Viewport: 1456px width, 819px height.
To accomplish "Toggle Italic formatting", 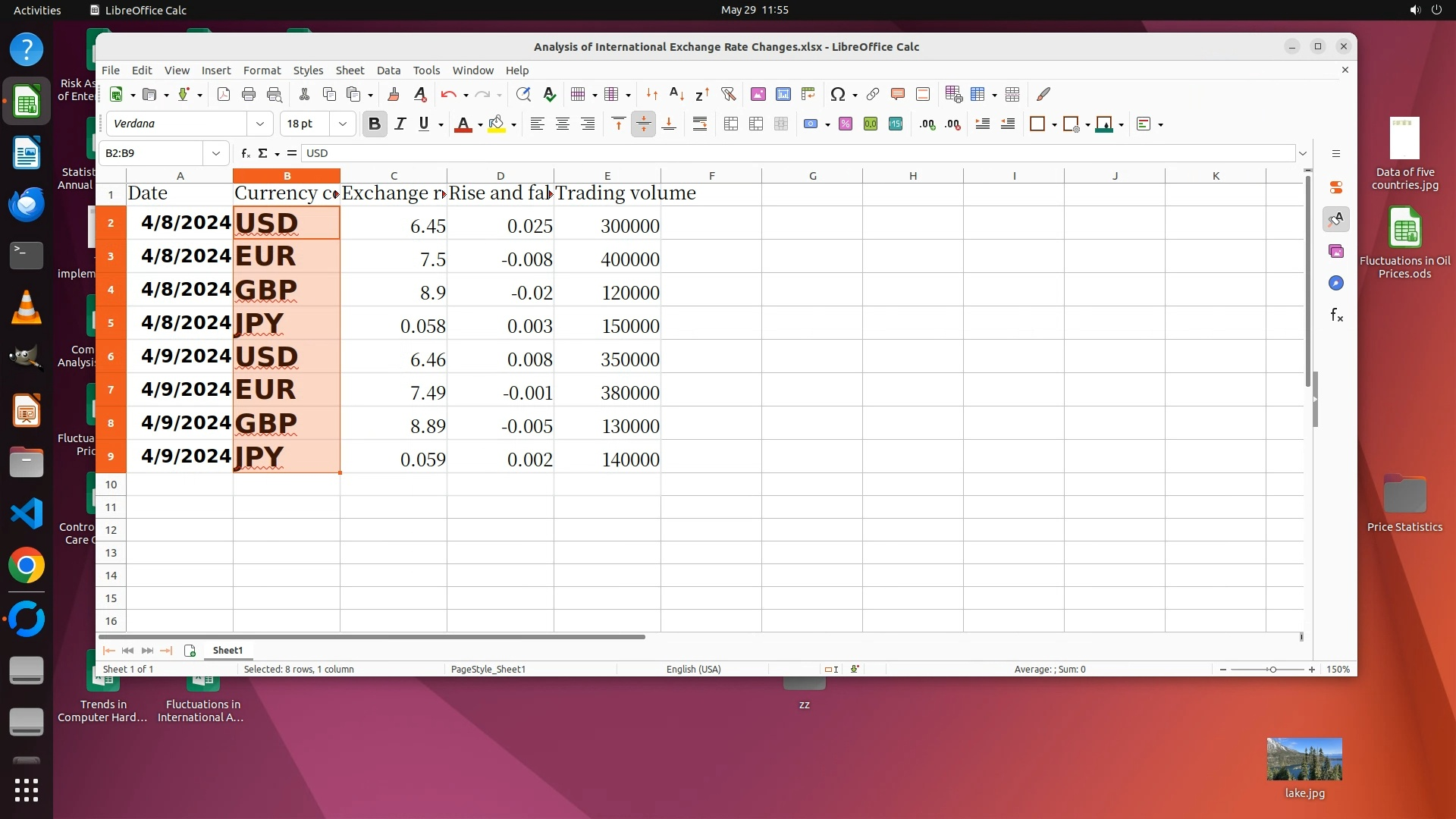I will [x=400, y=124].
